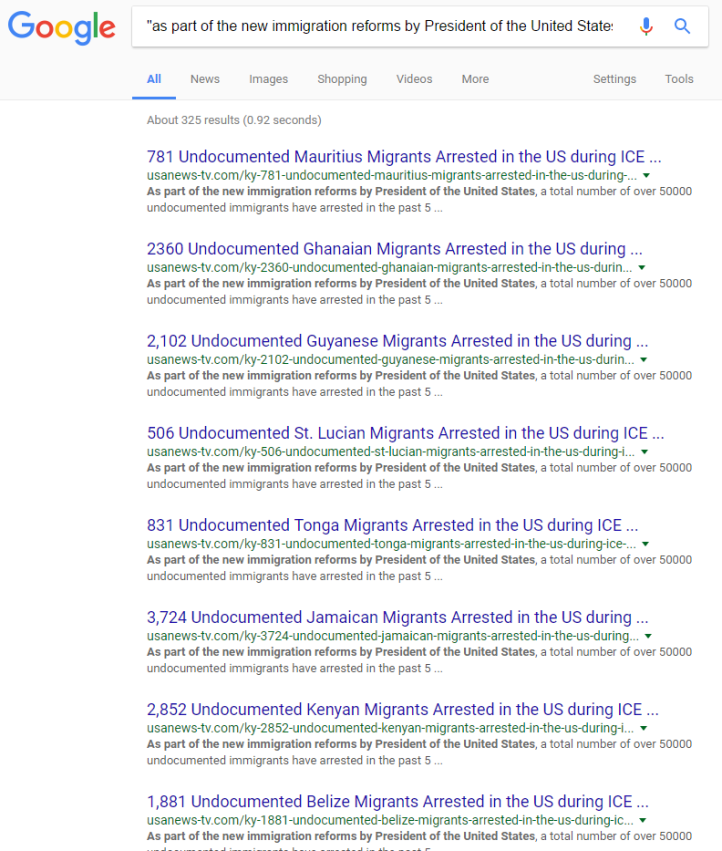Open the Ghanaian Migrants Arrested result
The image size is (722, 851).
(394, 249)
